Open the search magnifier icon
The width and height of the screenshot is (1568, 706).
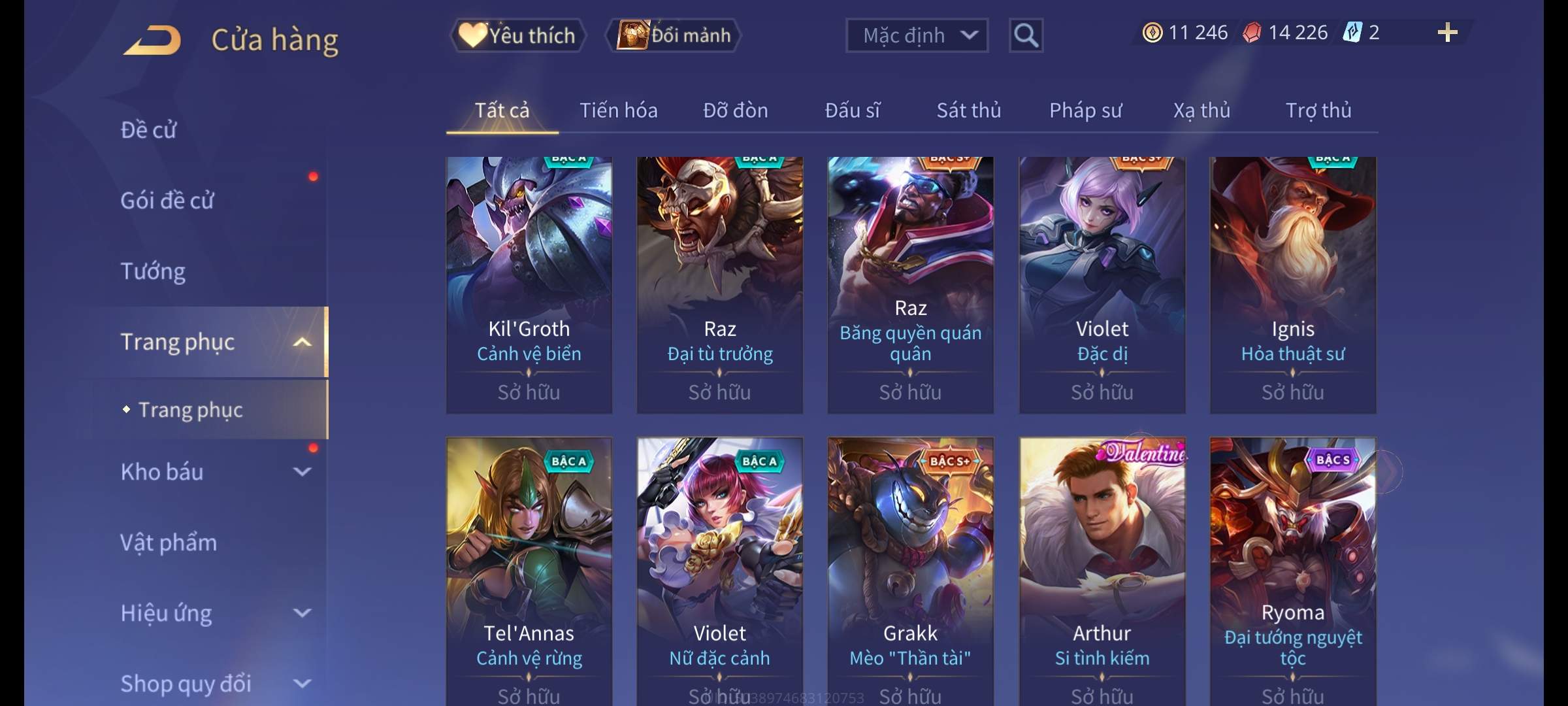[x=1026, y=35]
